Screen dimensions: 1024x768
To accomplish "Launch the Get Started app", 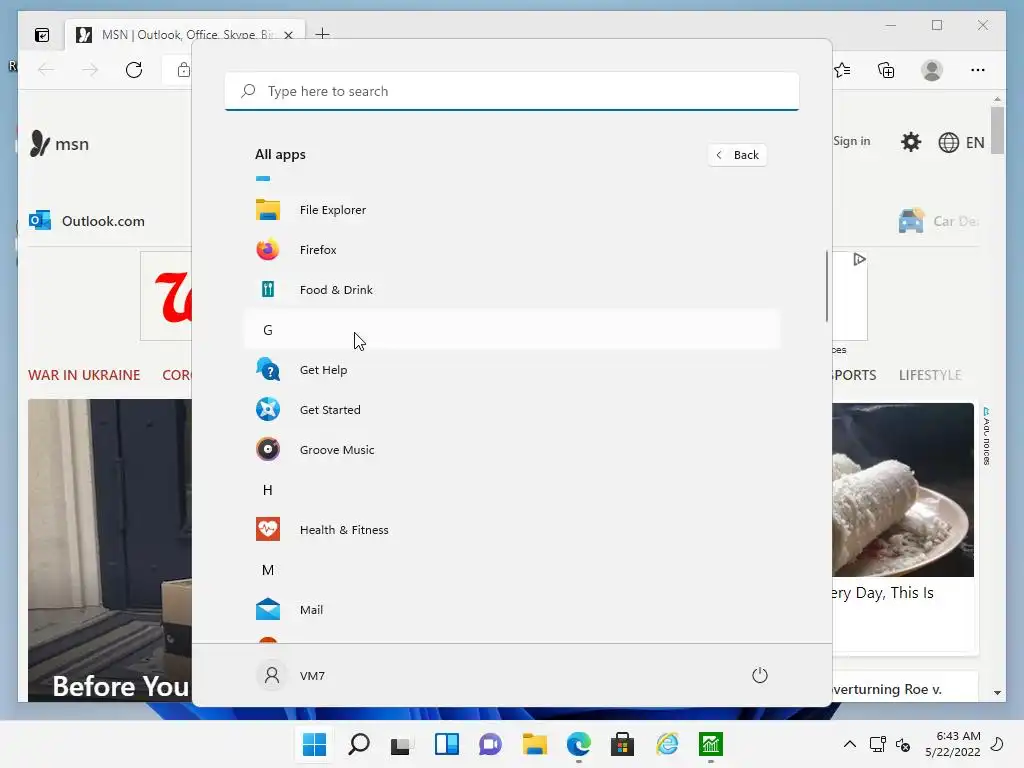I will point(512,409).
